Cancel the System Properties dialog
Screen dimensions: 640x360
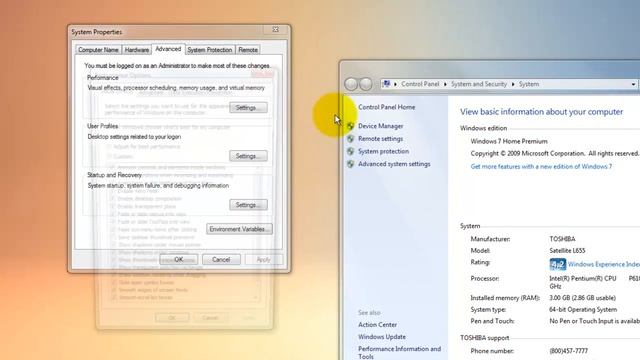tap(221, 260)
